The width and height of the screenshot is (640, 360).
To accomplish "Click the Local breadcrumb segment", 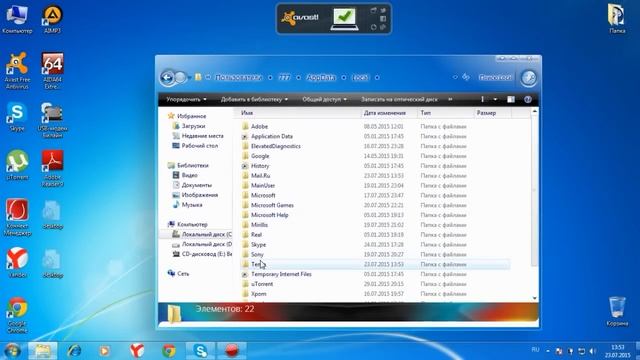I will [x=360, y=77].
